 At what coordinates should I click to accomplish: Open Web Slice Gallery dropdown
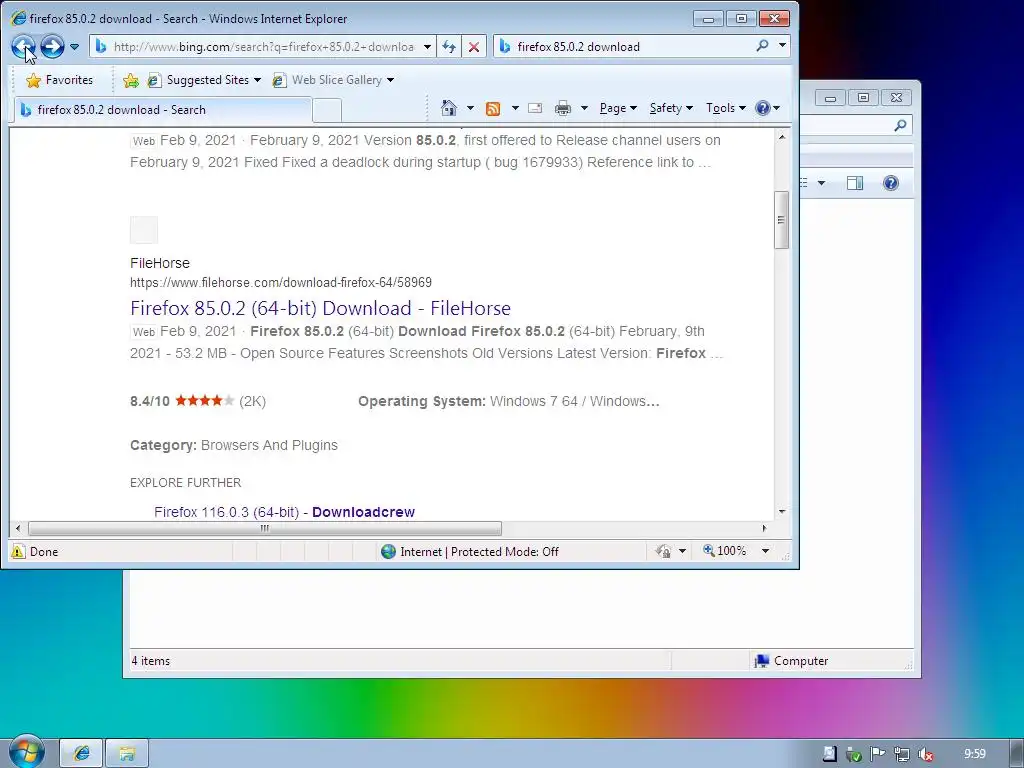pyautogui.click(x=334, y=80)
